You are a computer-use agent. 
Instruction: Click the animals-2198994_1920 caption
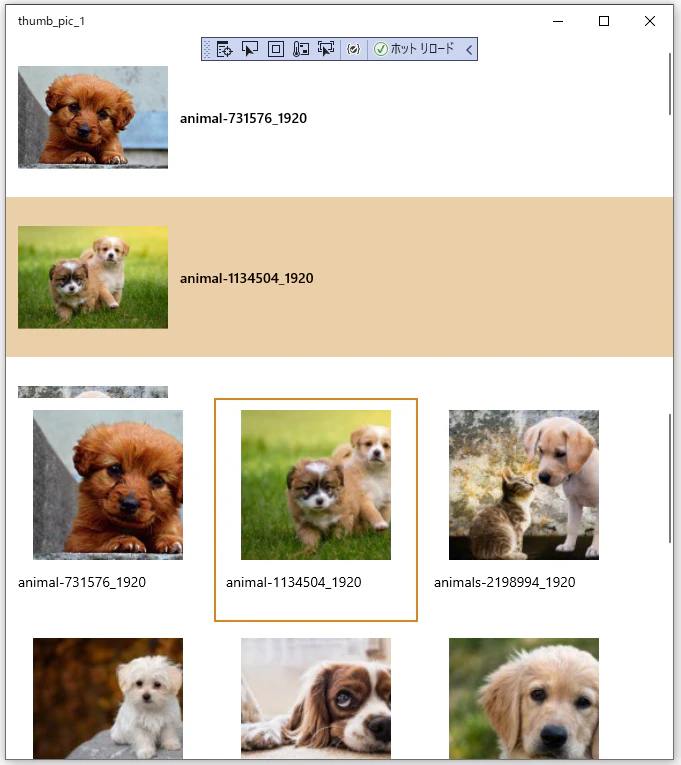click(505, 583)
